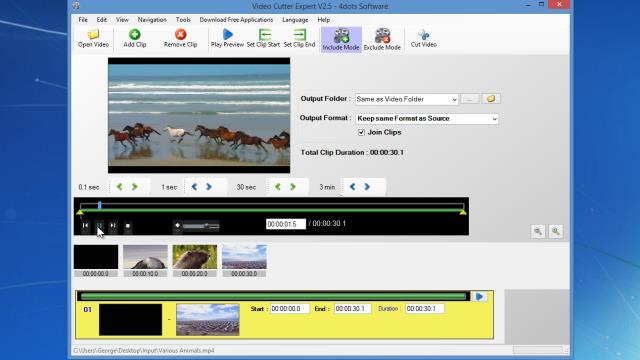Click the clip Start time field
The width and height of the screenshot is (640, 360).
point(289,309)
